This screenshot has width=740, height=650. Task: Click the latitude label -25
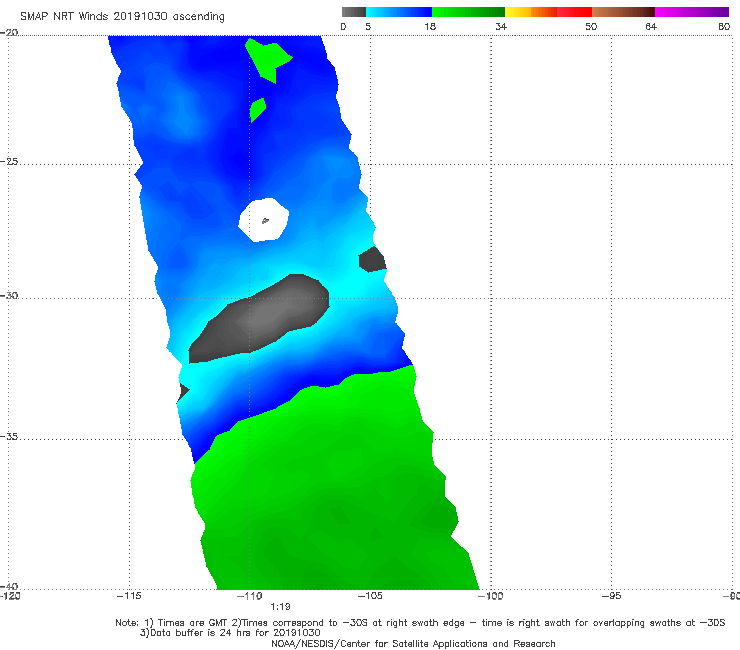[9, 161]
